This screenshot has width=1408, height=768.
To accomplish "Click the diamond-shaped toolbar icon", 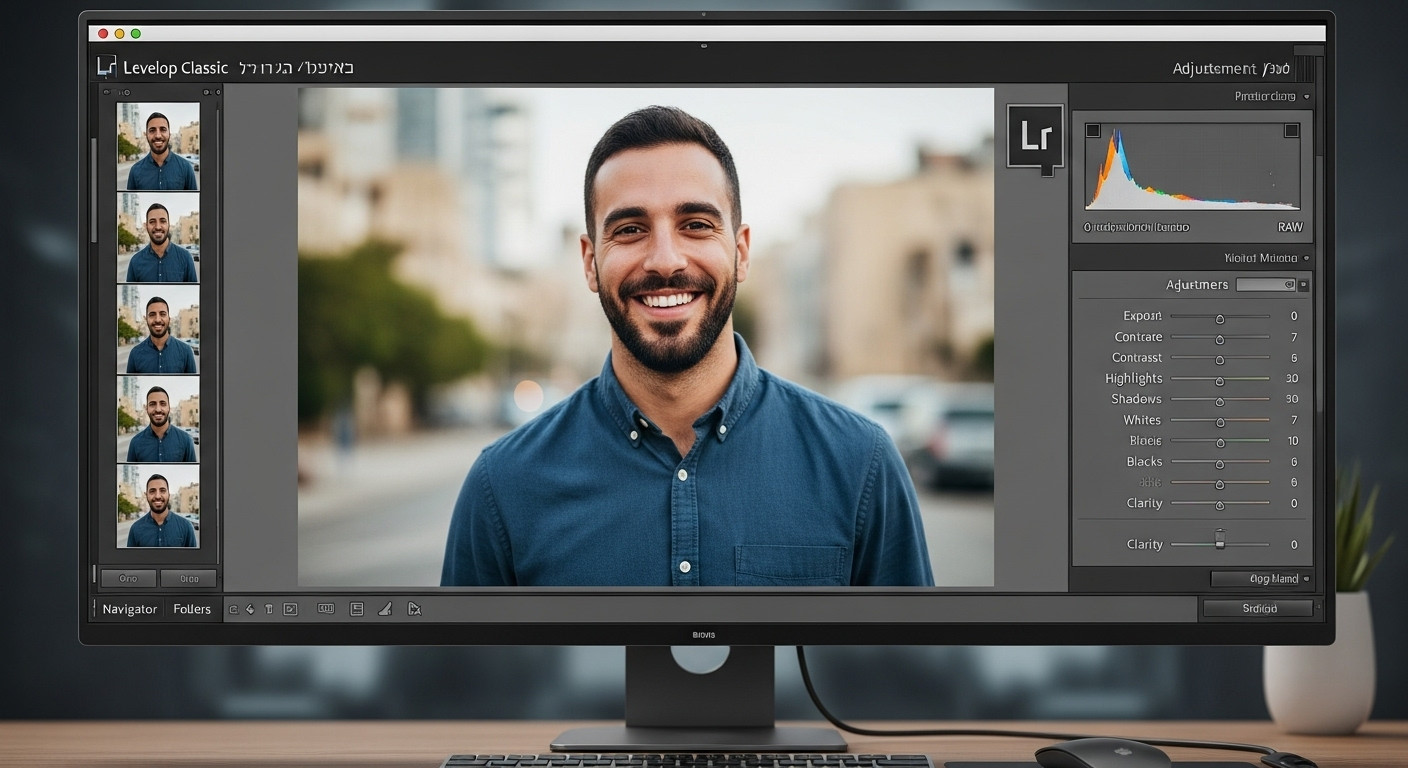I will [250, 609].
